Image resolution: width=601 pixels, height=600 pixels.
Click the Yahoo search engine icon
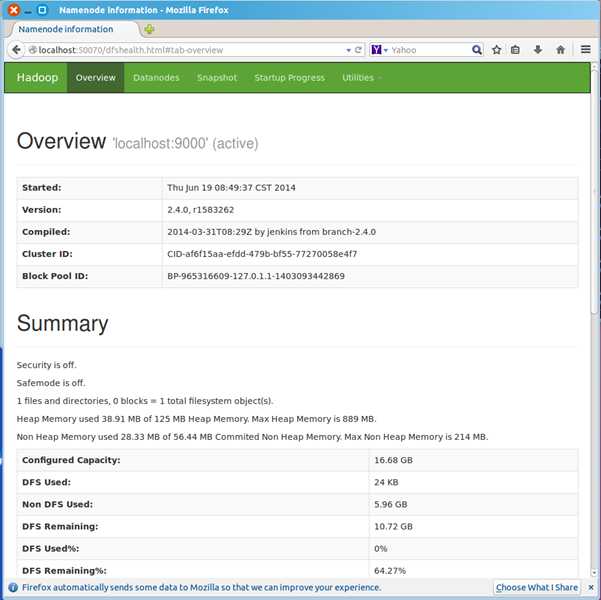(376, 49)
